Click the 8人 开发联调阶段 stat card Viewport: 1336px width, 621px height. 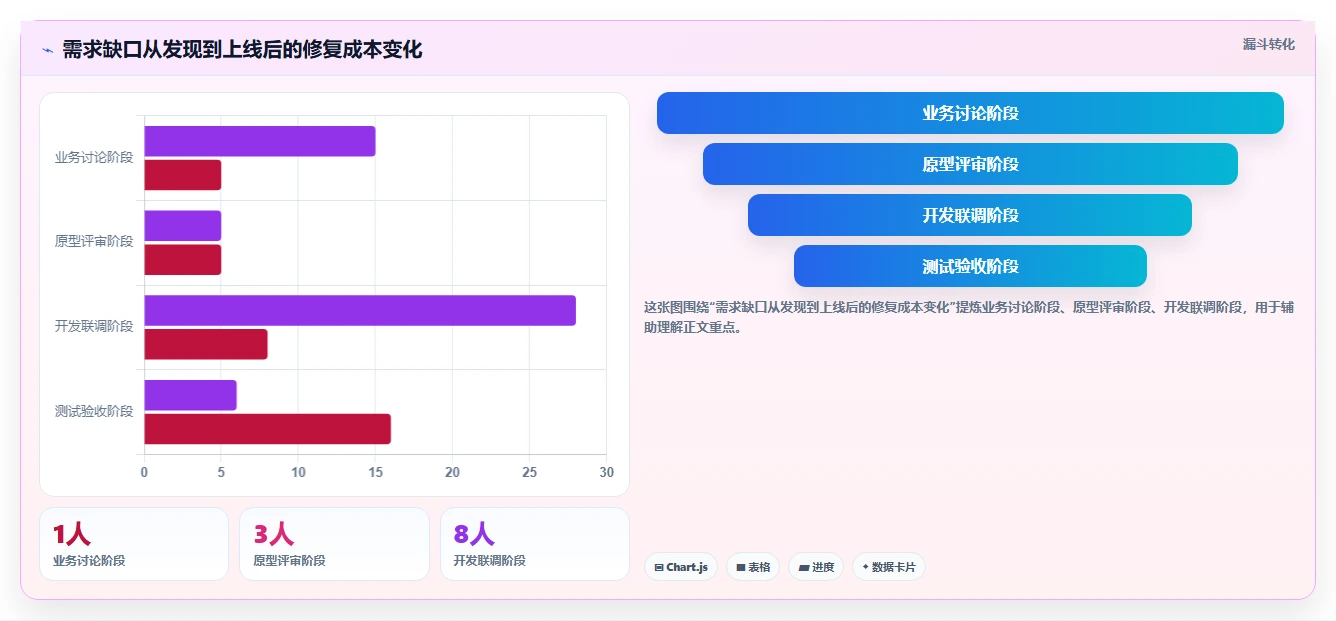pos(535,544)
